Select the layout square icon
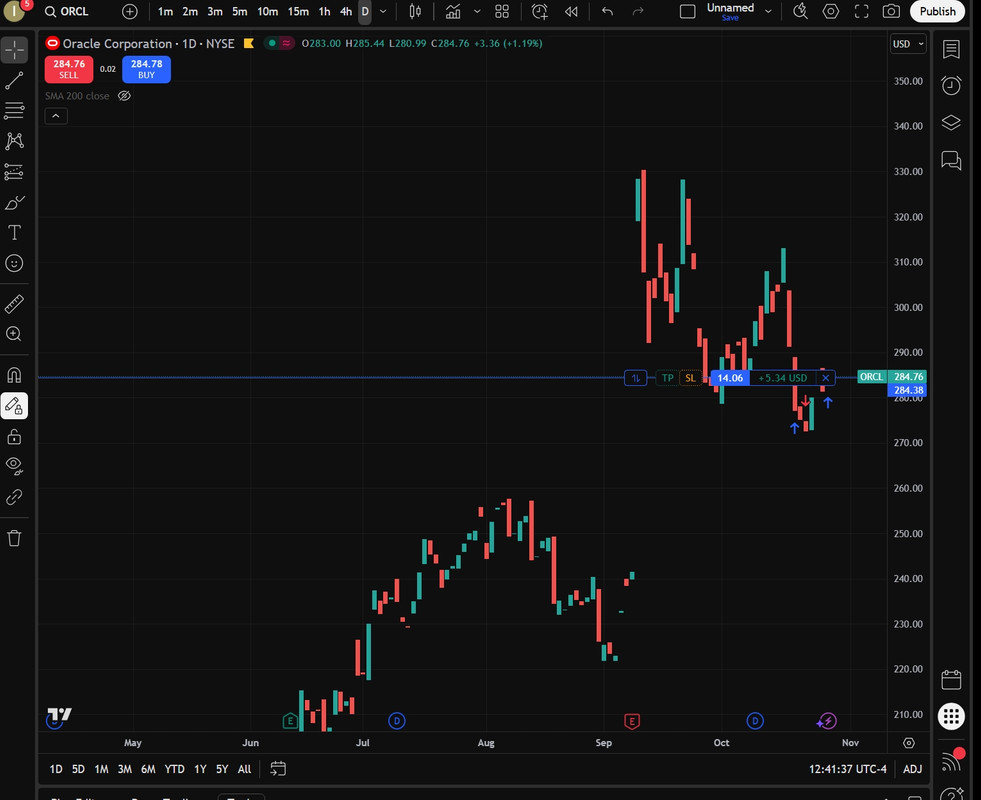981x800 pixels. pos(688,11)
